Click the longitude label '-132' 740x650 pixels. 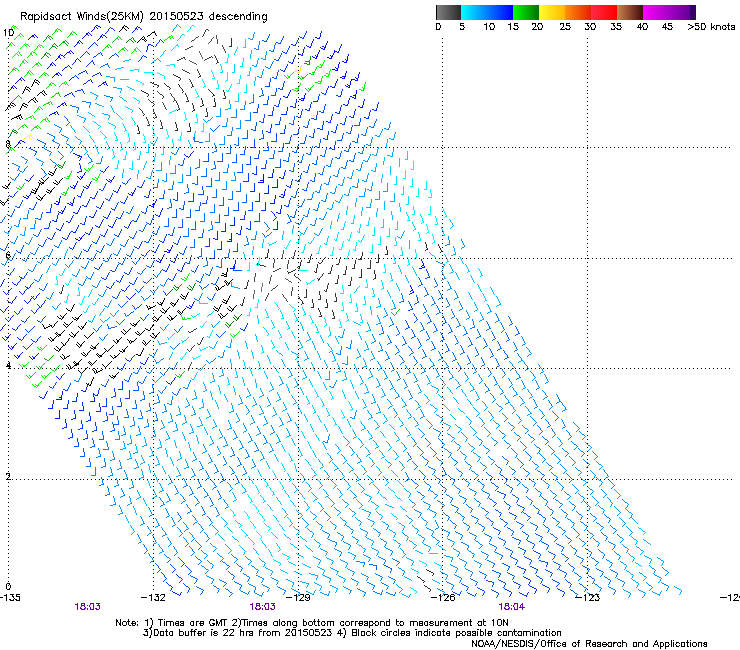pyautogui.click(x=153, y=598)
